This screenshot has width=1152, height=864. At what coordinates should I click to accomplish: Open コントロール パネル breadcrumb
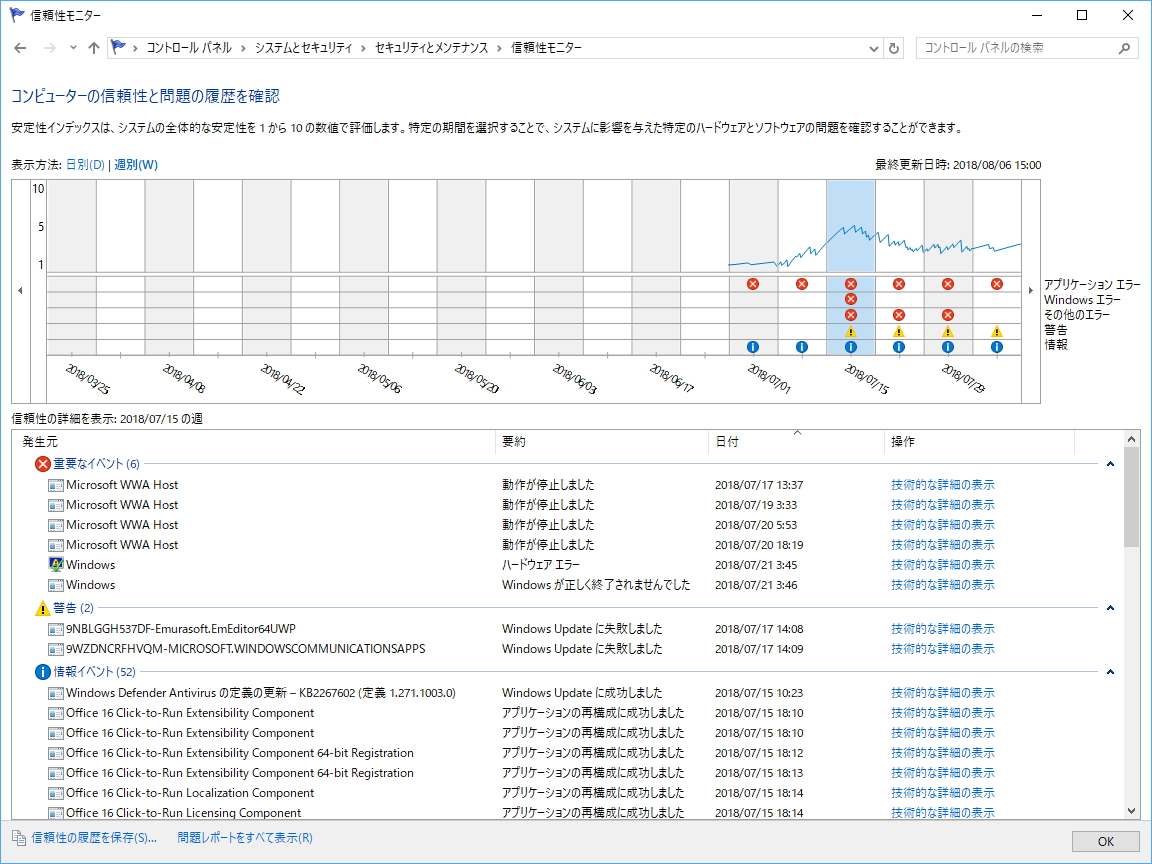[189, 48]
